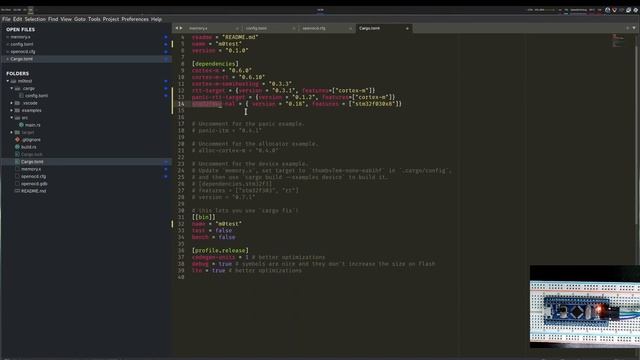Click the file icon beside Cargo.lock
640x360 pixels.
pyautogui.click(x=17, y=154)
